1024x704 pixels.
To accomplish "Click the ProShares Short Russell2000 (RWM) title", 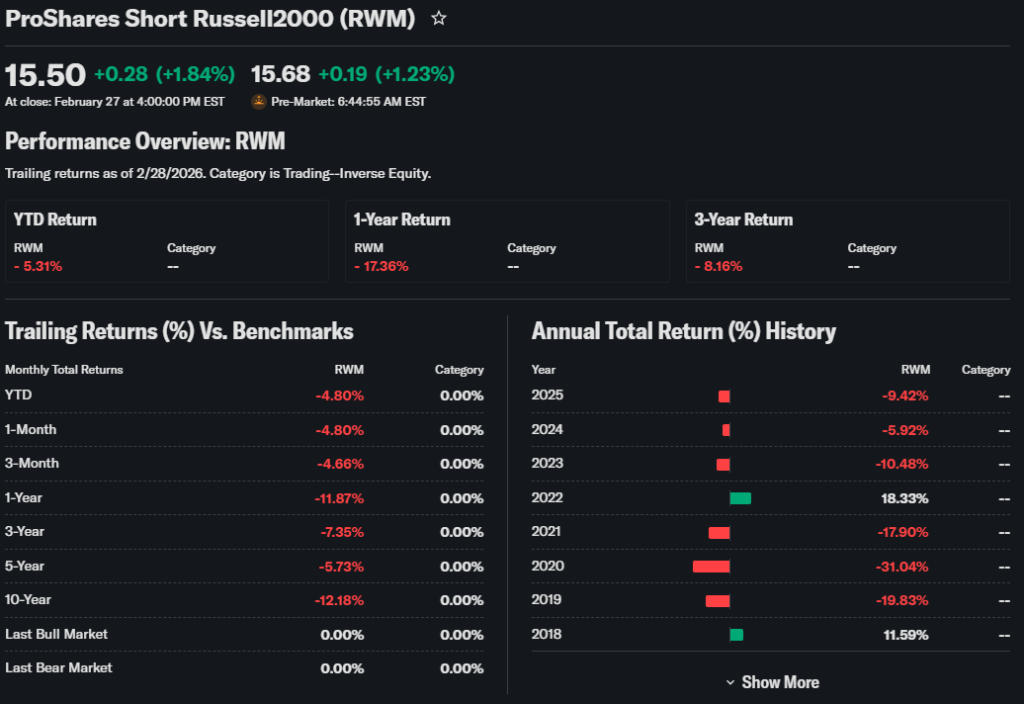I will click(x=210, y=19).
